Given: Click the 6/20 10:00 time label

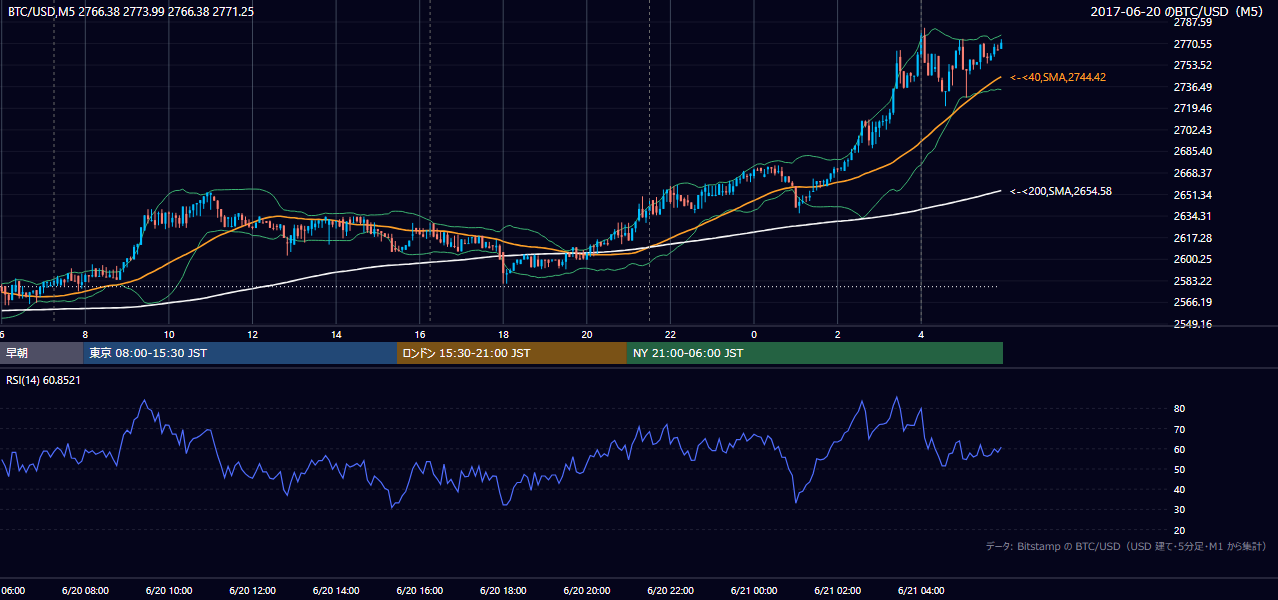Looking at the screenshot, I should 169,590.
